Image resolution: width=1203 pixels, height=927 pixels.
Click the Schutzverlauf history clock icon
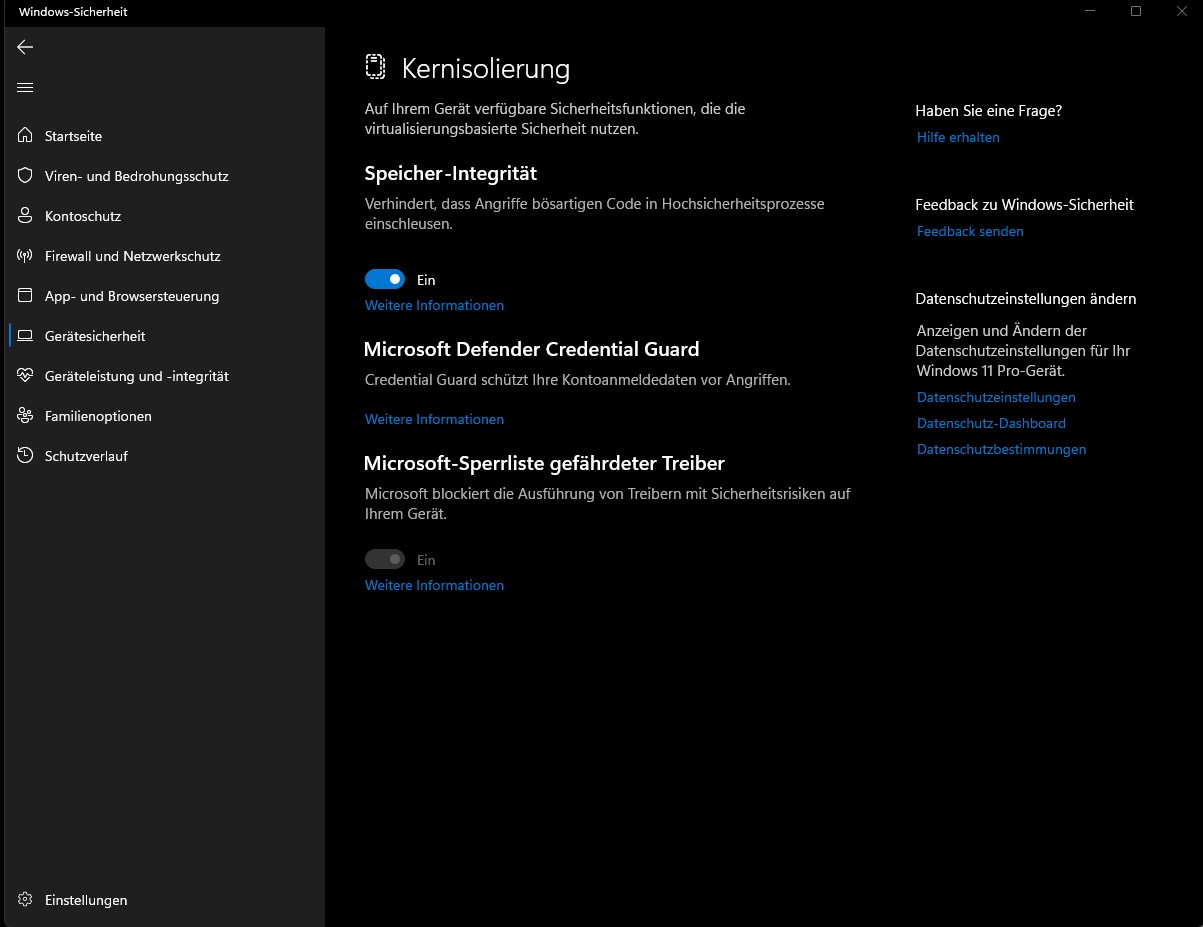tap(25, 455)
